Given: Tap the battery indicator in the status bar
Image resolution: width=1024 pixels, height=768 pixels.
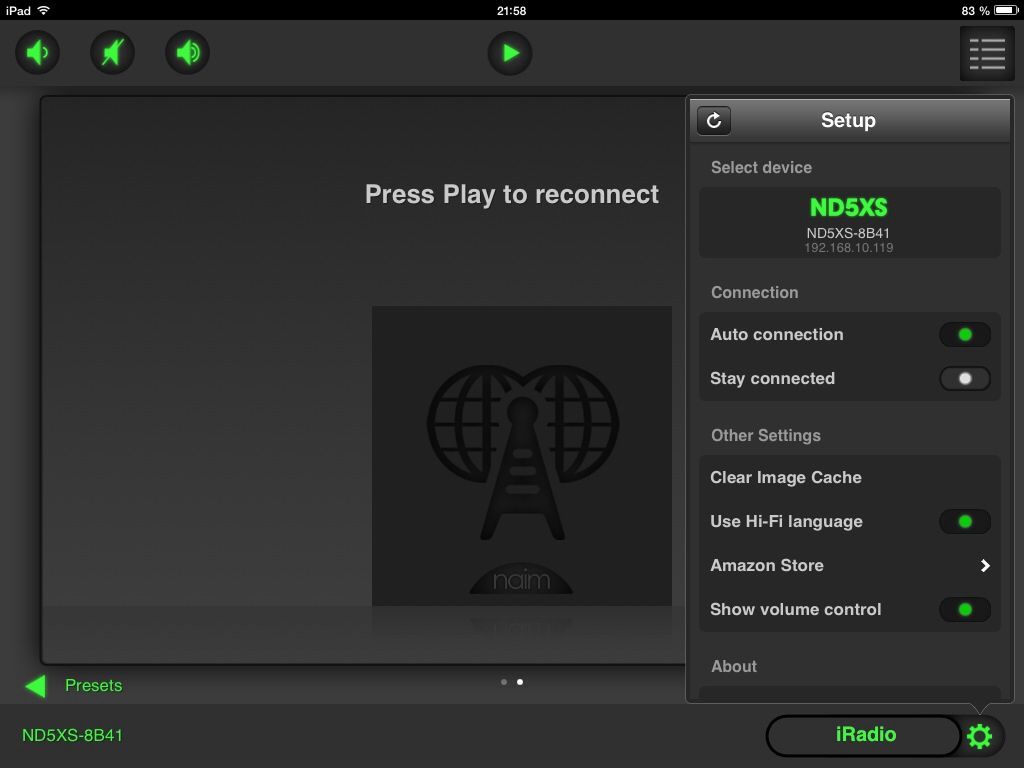Looking at the screenshot, I should [x=1006, y=10].
